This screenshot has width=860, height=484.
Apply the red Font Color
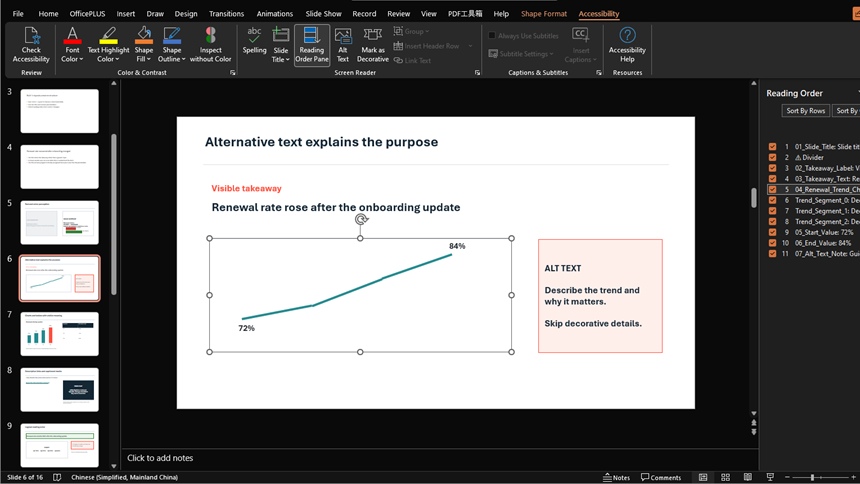[x=72, y=36]
